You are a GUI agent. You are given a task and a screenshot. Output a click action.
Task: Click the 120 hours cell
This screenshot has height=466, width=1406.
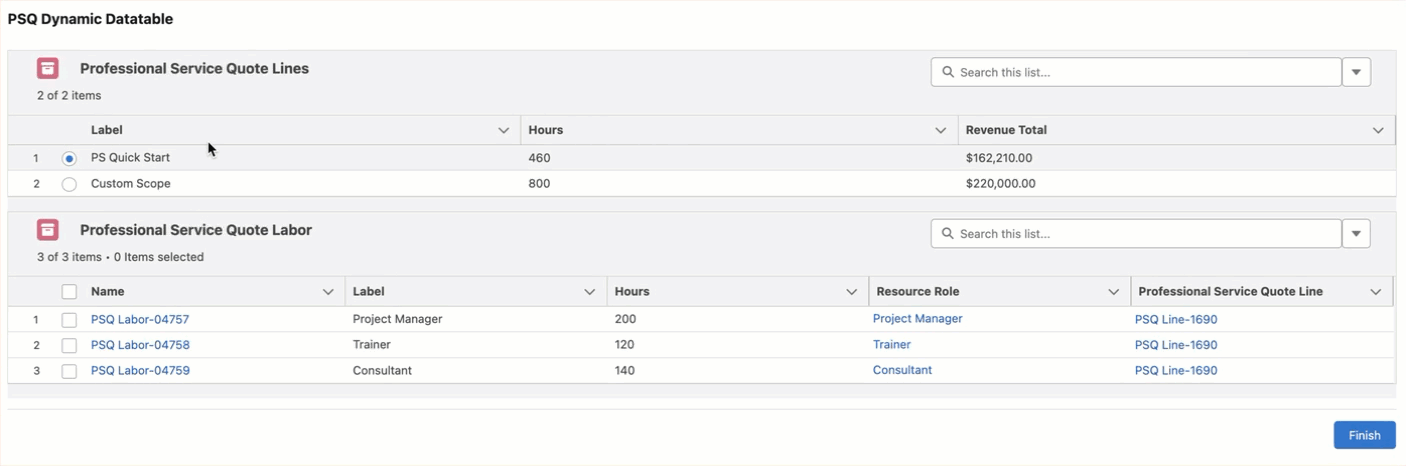(625, 345)
